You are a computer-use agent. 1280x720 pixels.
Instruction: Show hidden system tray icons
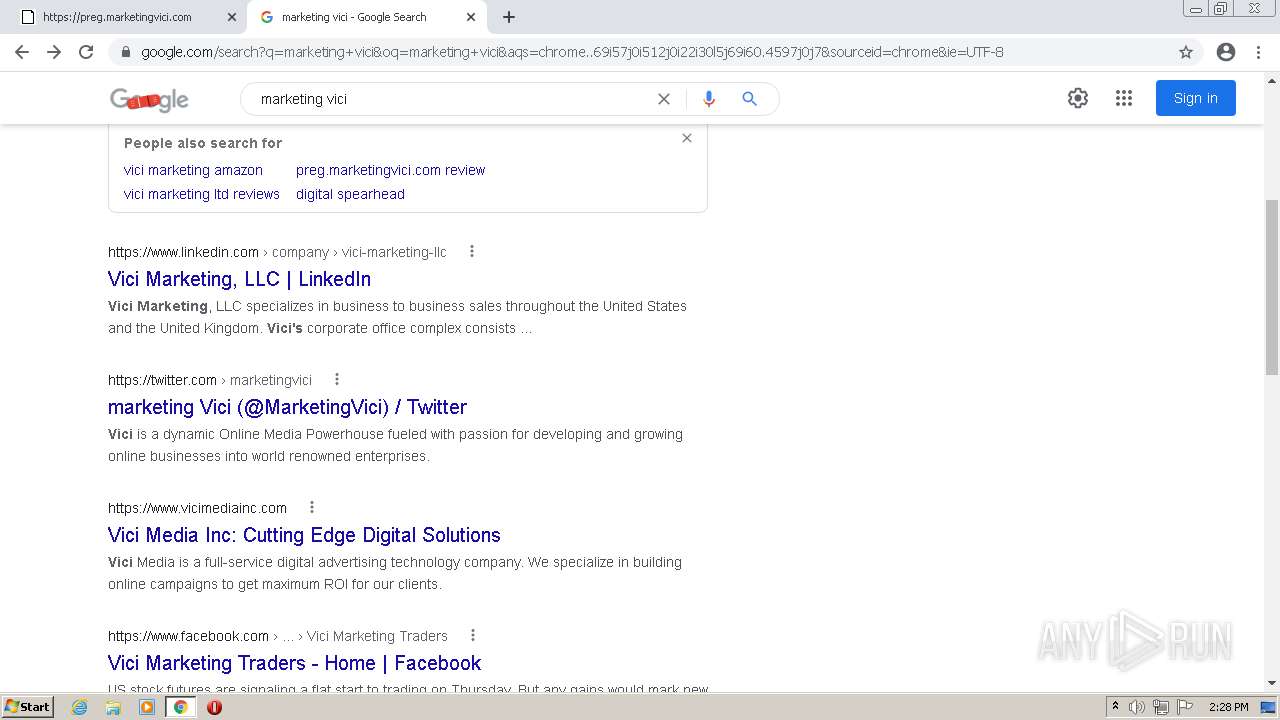click(1116, 707)
